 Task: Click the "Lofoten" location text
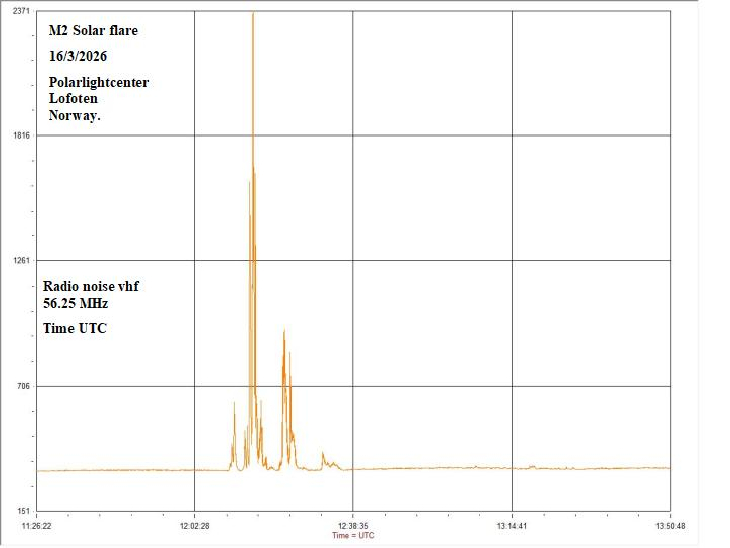pos(73,98)
